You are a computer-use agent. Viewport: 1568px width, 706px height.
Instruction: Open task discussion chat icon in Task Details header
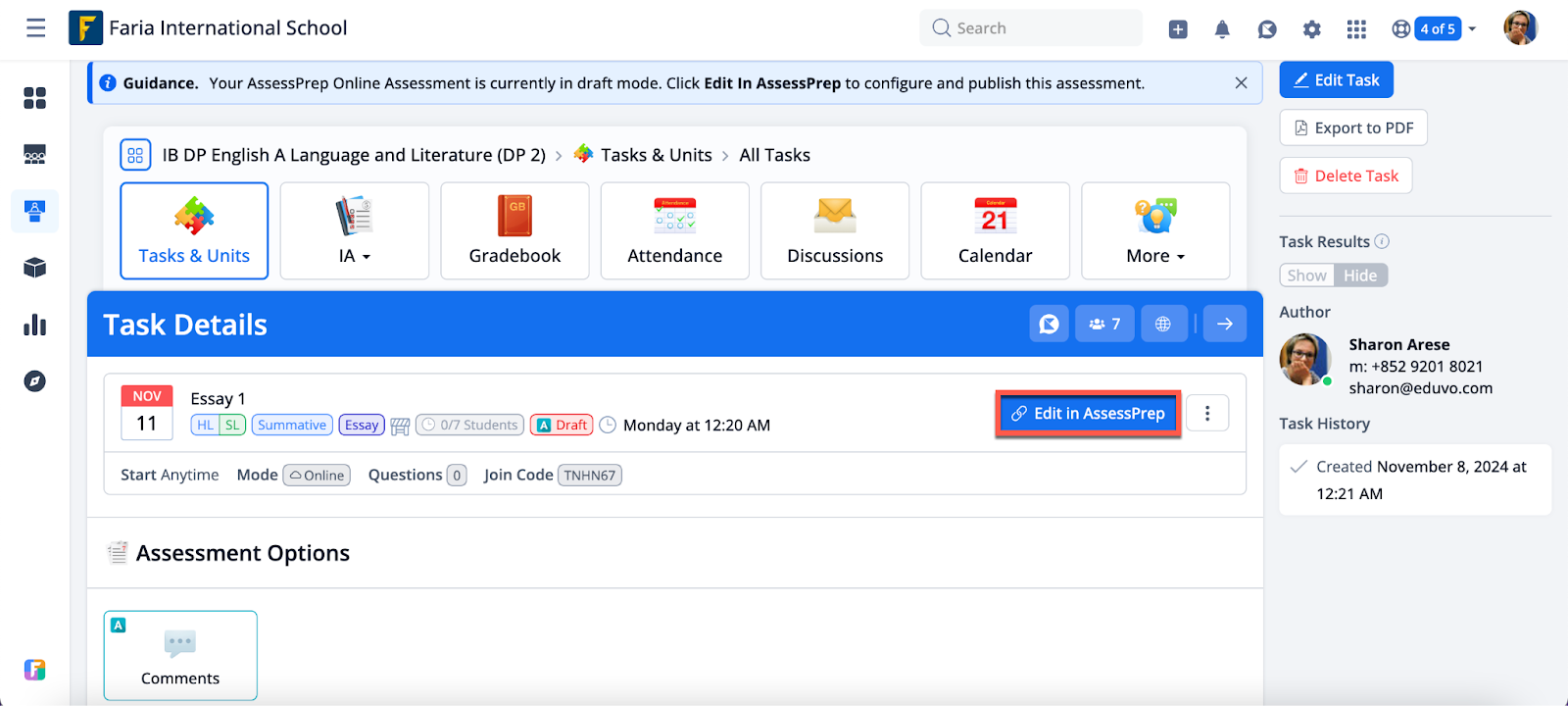pyautogui.click(x=1049, y=324)
